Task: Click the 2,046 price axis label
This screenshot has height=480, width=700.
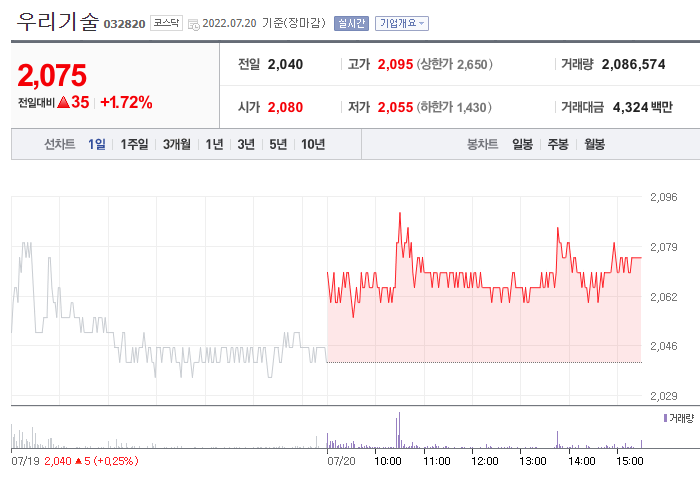Action: 663,346
